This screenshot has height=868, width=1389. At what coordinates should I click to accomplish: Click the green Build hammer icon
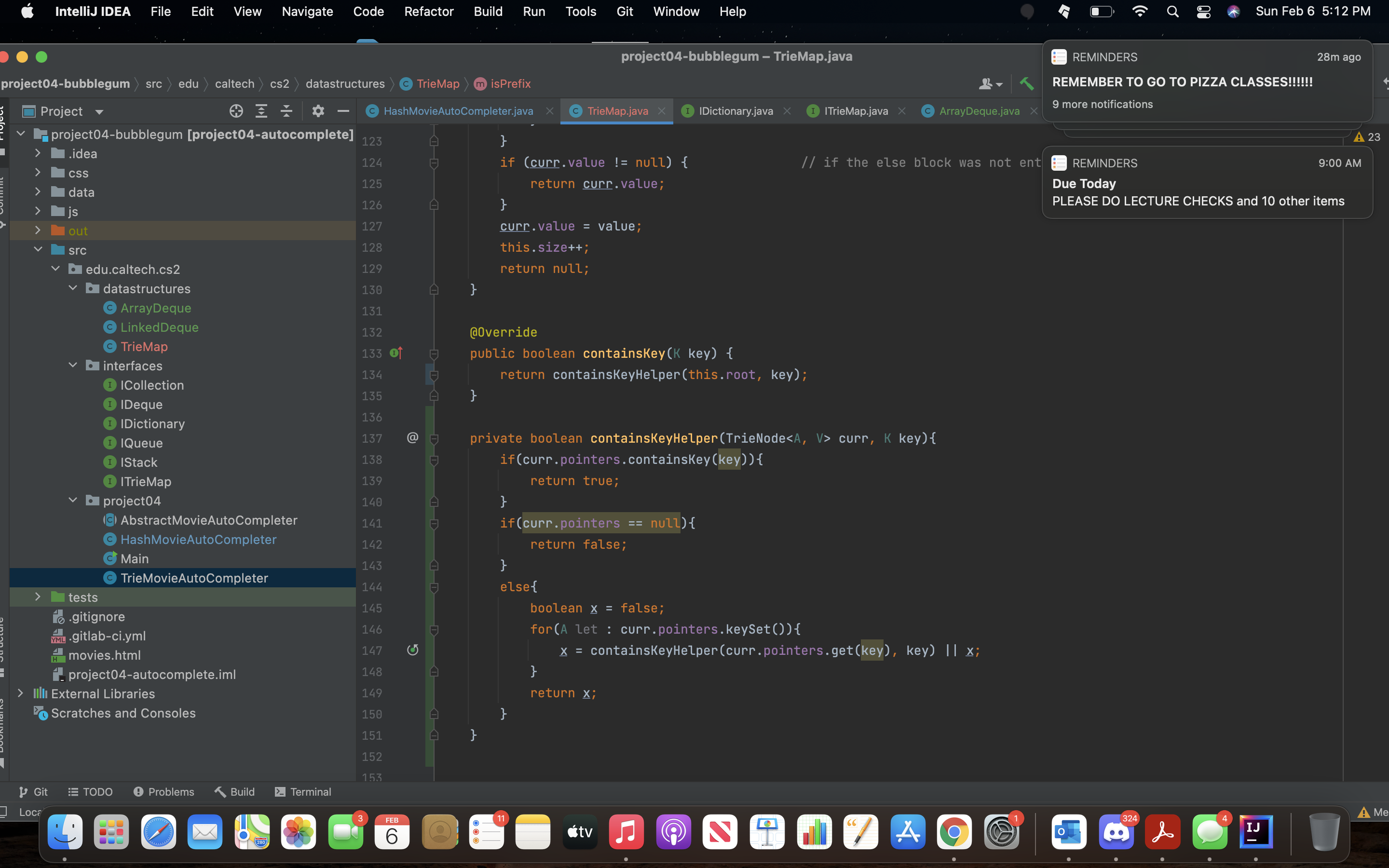click(1026, 84)
